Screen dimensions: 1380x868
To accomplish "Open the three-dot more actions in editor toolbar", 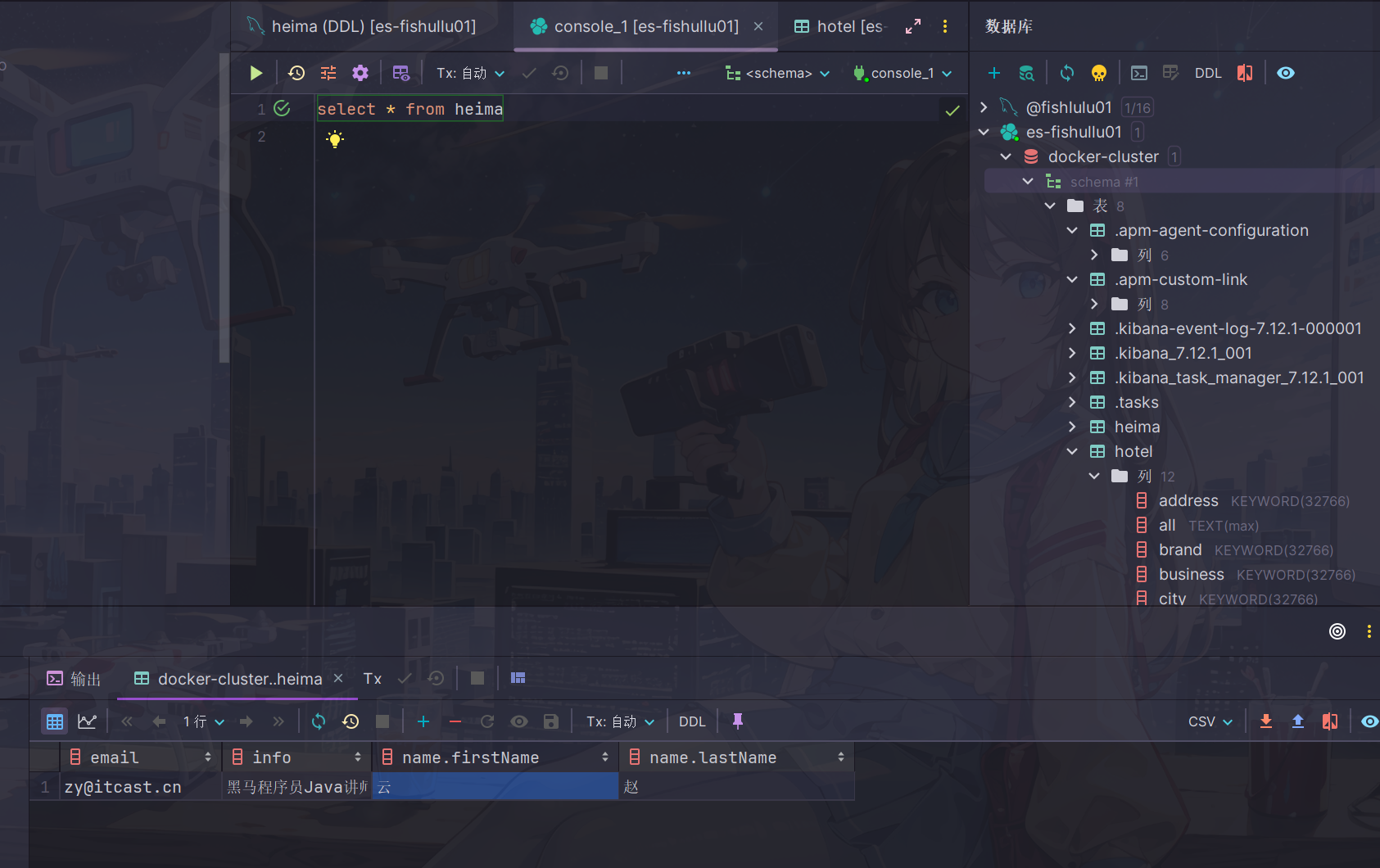I will pyautogui.click(x=684, y=73).
